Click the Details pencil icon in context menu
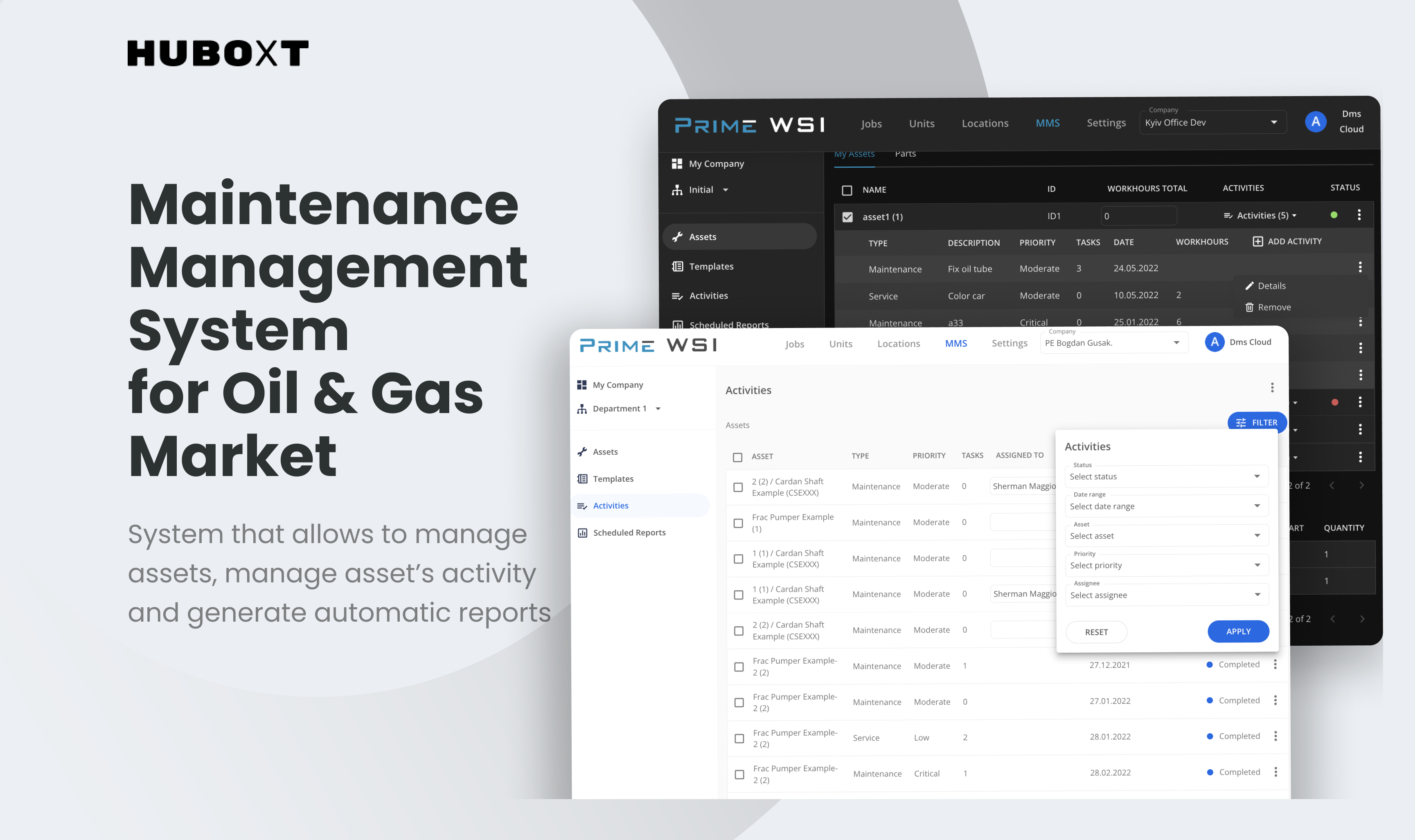This screenshot has height=840, width=1415. pyautogui.click(x=1249, y=286)
